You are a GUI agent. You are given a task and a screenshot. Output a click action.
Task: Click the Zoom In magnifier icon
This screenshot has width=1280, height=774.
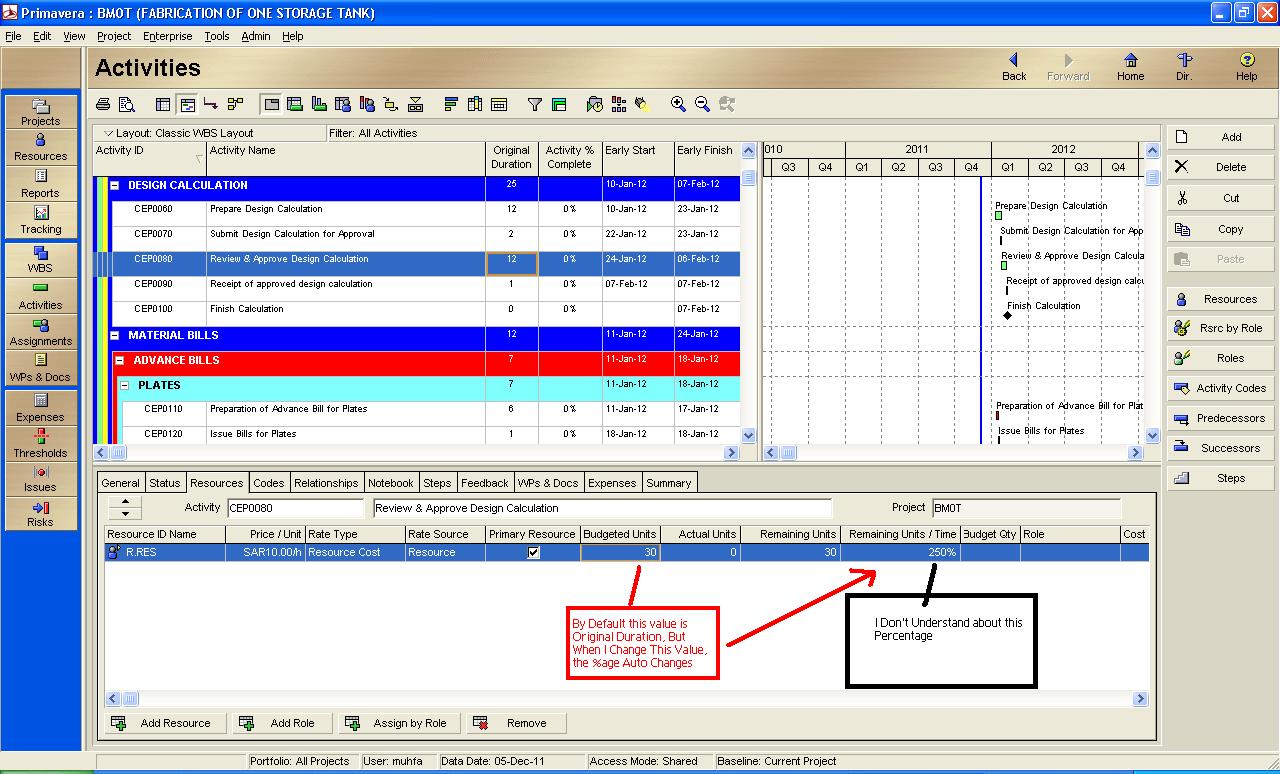pyautogui.click(x=678, y=104)
